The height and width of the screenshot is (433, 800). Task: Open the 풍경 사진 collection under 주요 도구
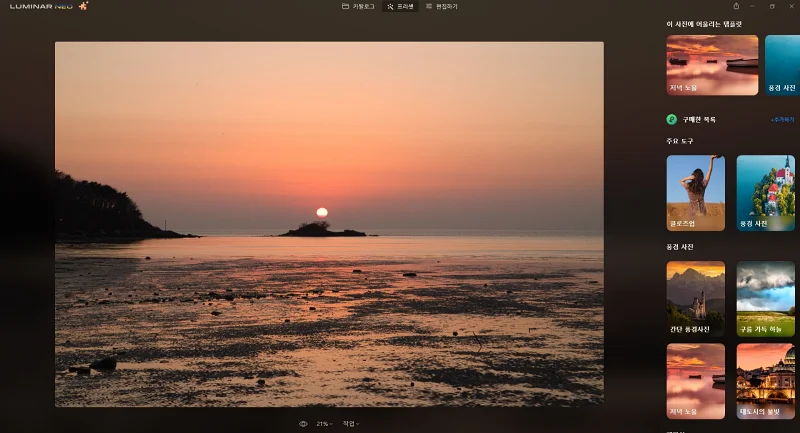pyautogui.click(x=765, y=193)
